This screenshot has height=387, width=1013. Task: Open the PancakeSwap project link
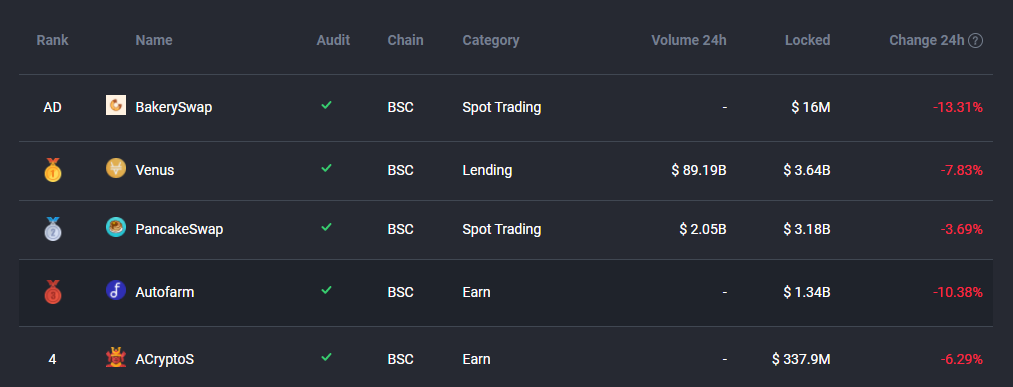coord(179,229)
